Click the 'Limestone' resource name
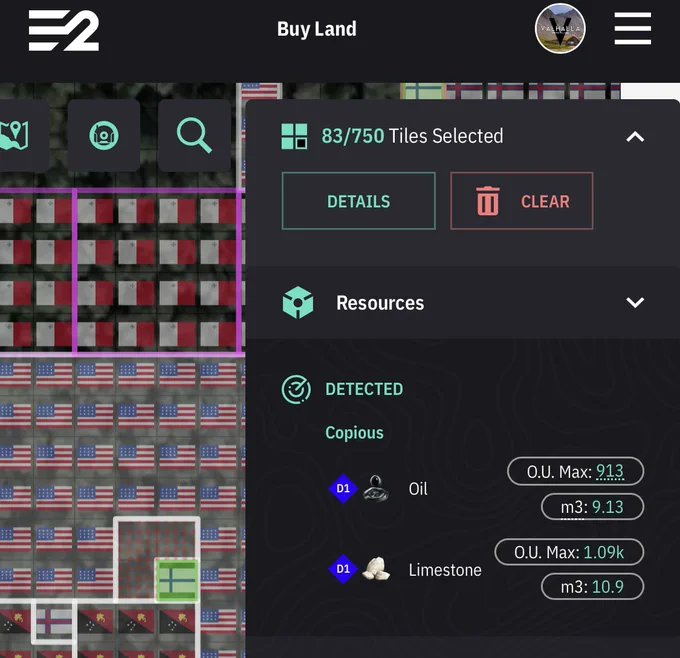The height and width of the screenshot is (658, 680). click(x=445, y=570)
